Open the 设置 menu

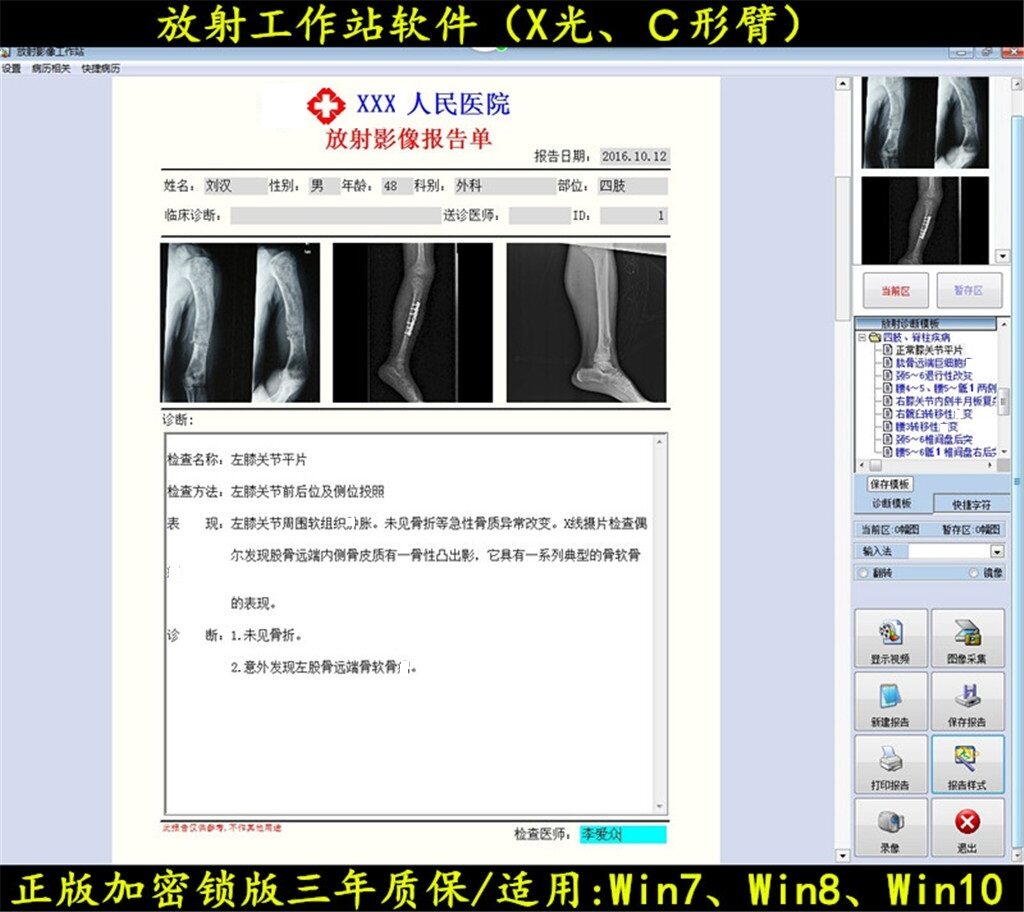pos(11,69)
